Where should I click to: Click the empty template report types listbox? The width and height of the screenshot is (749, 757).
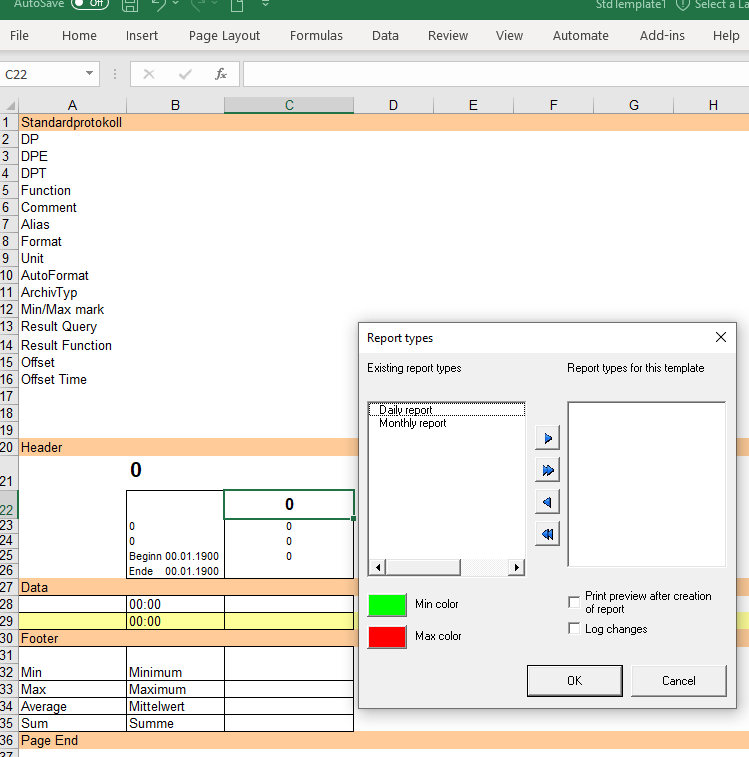point(647,484)
